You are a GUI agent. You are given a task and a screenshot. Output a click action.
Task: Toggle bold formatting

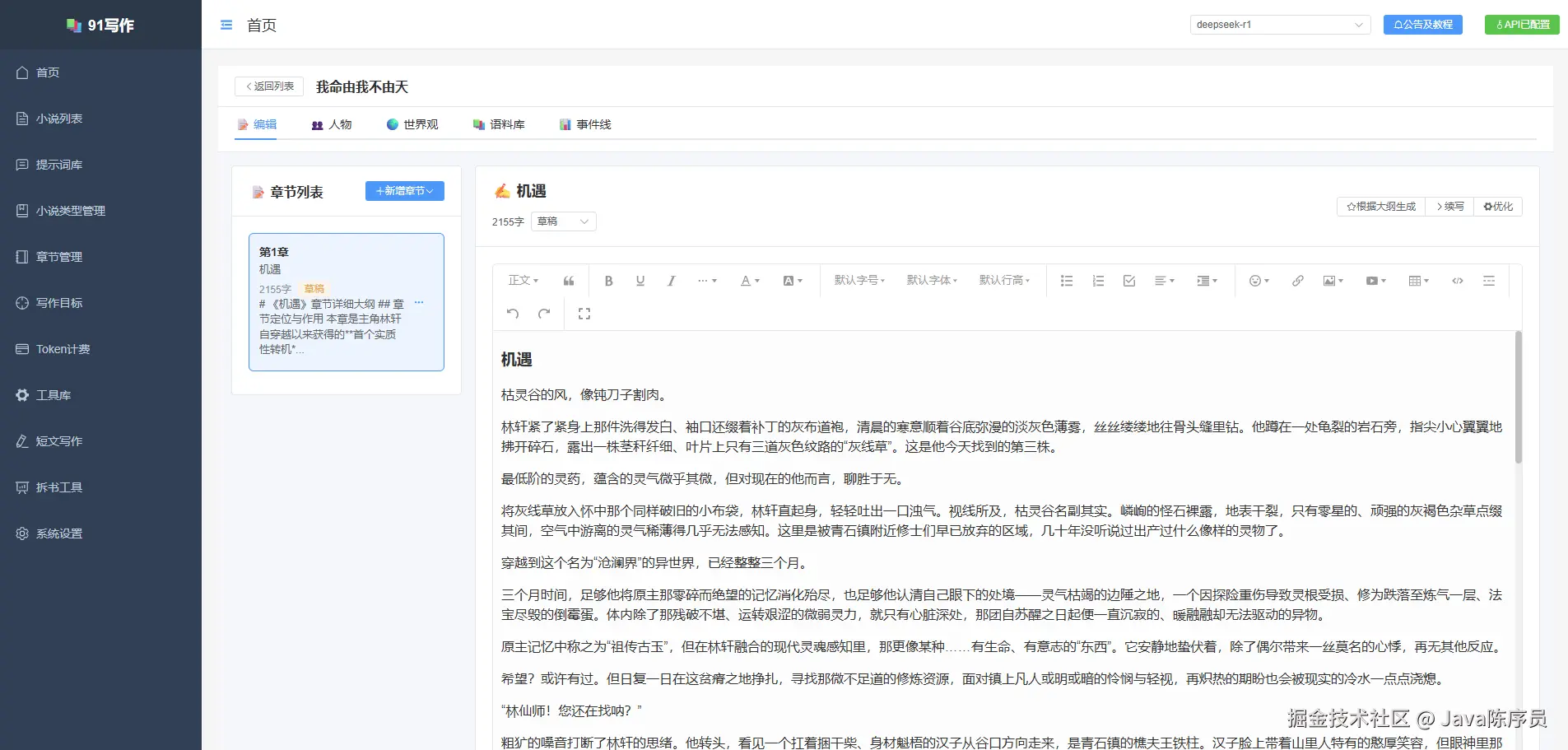609,281
